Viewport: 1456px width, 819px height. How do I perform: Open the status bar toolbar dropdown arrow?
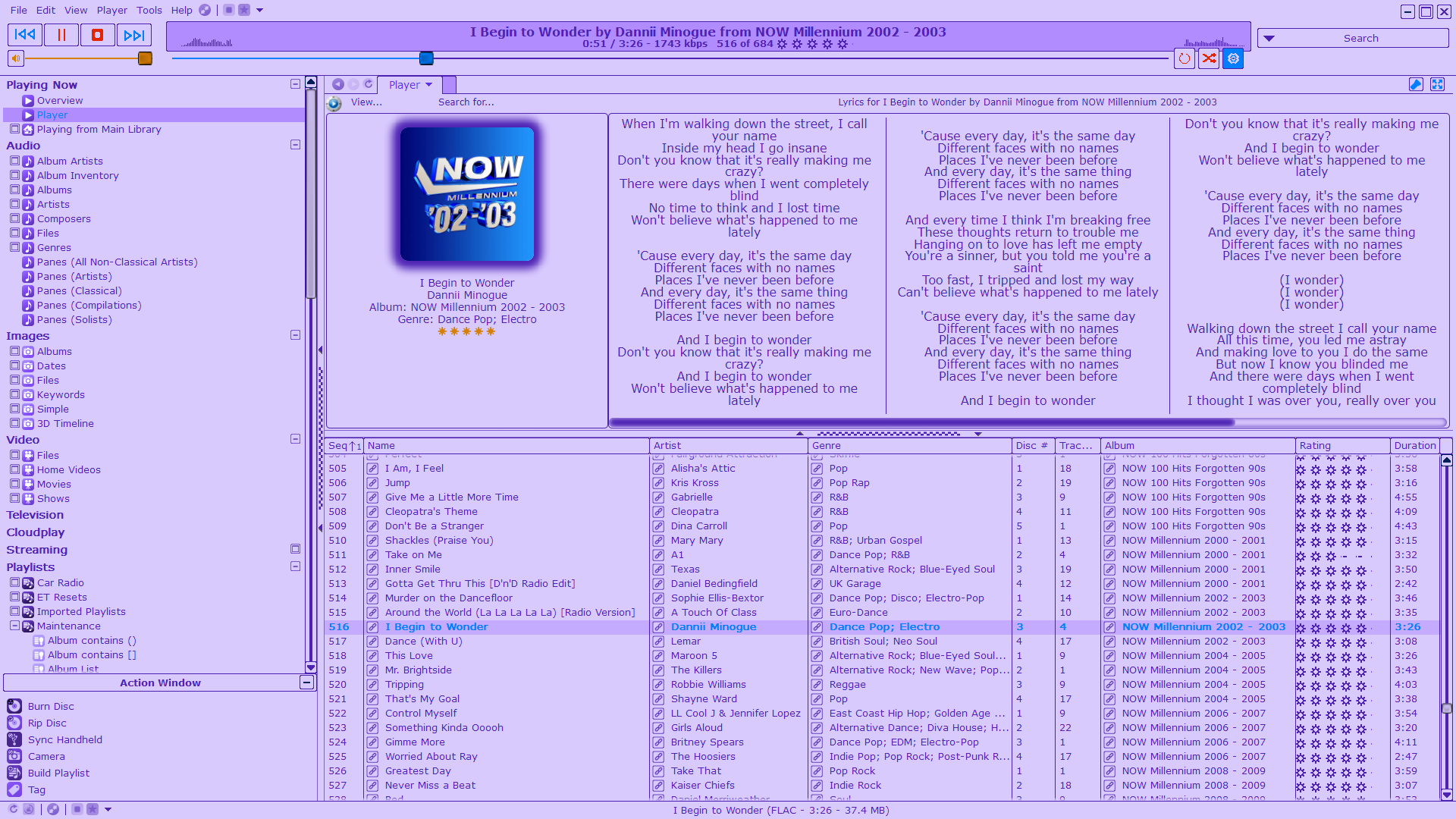[108, 809]
